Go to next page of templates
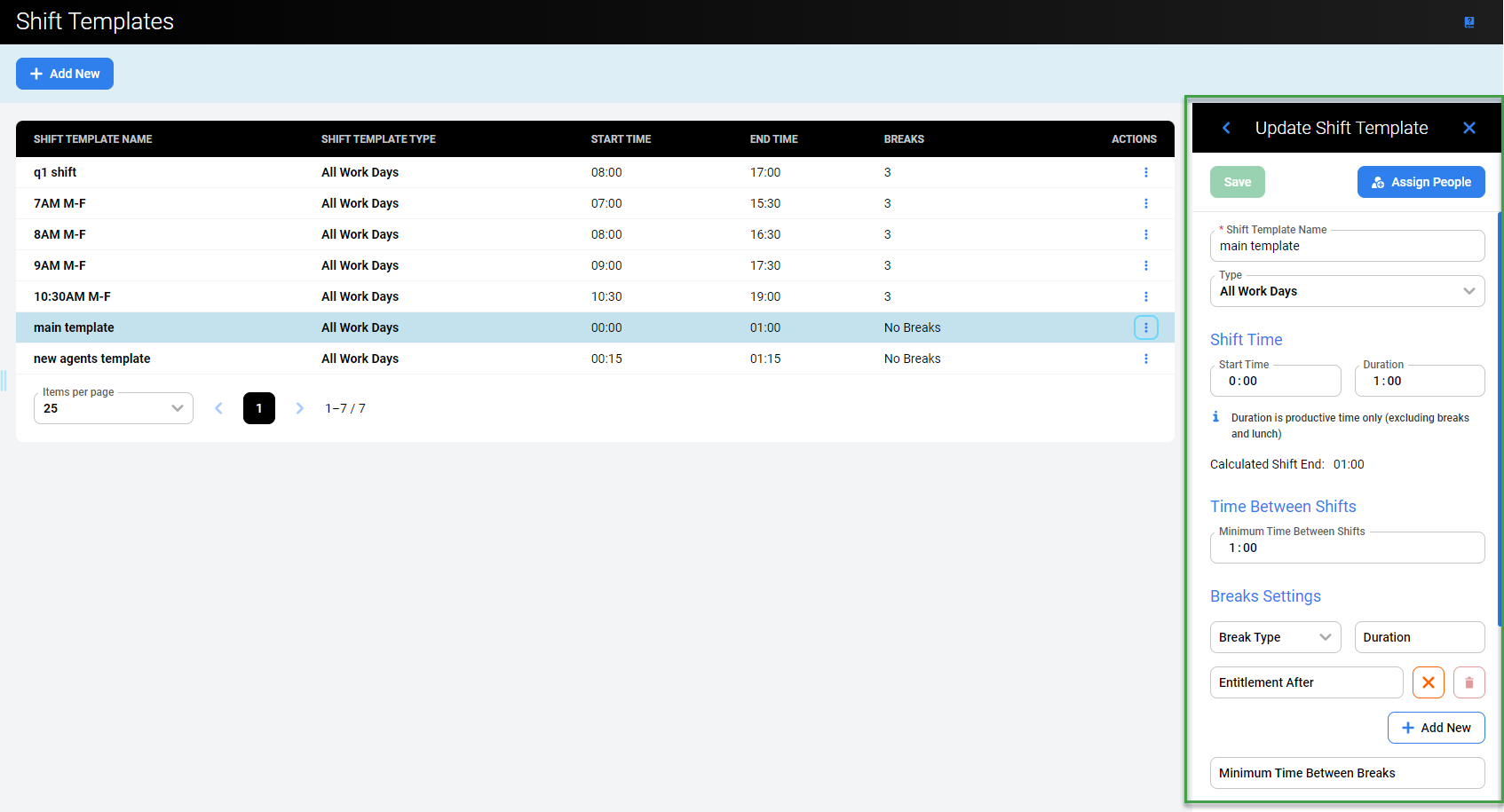The height and width of the screenshot is (812, 1504). (x=300, y=408)
